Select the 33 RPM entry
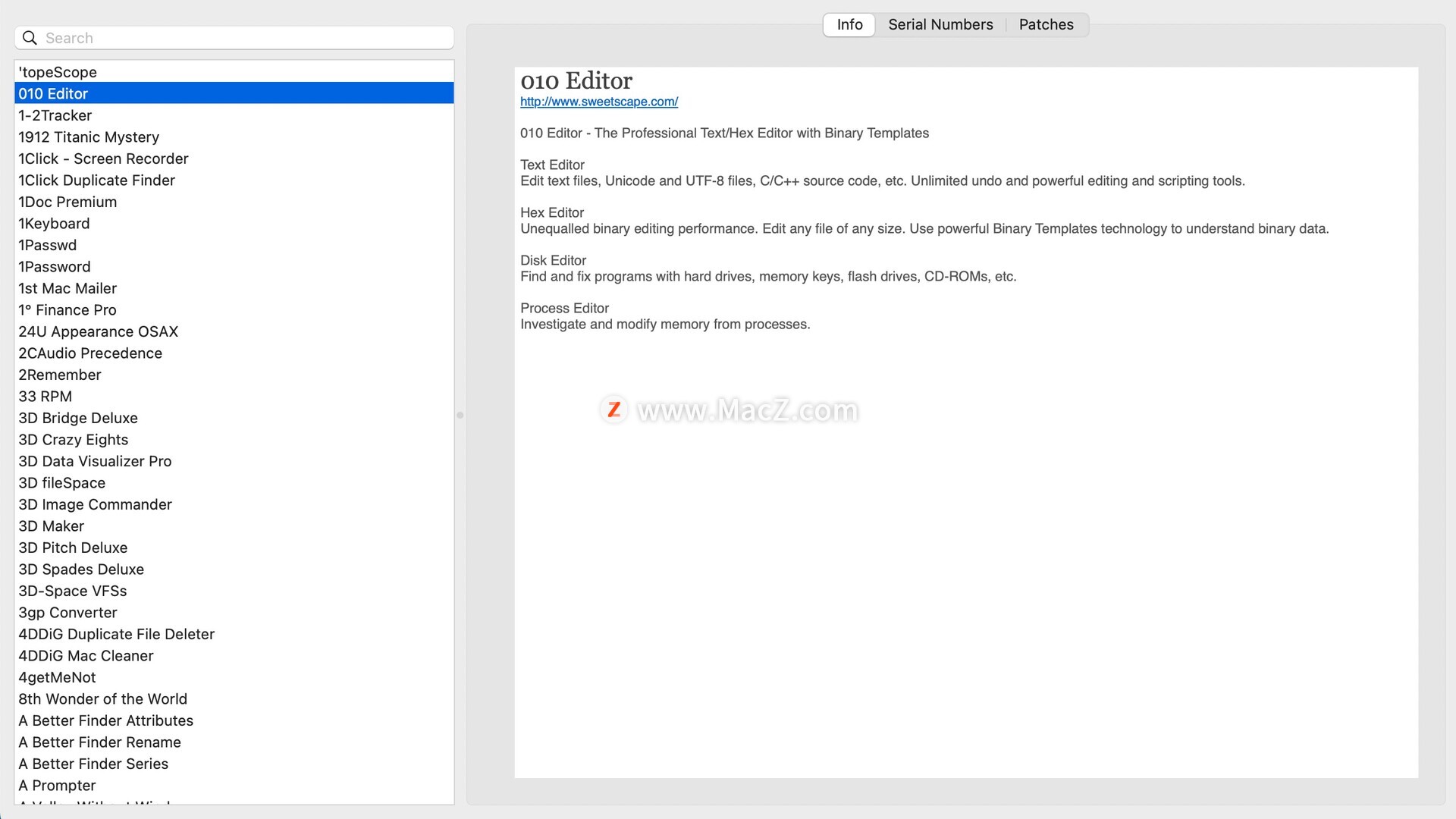 tap(234, 396)
